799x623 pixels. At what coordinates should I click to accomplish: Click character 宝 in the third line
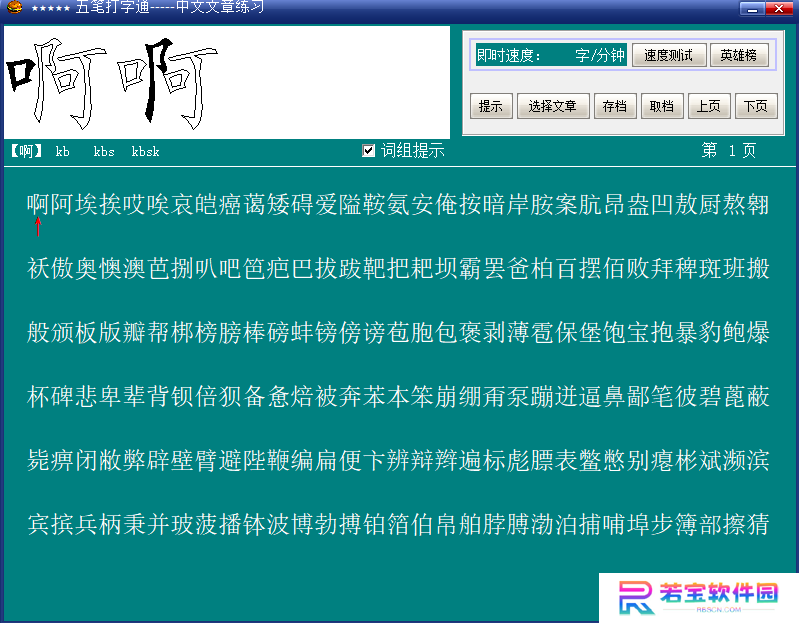coord(638,332)
